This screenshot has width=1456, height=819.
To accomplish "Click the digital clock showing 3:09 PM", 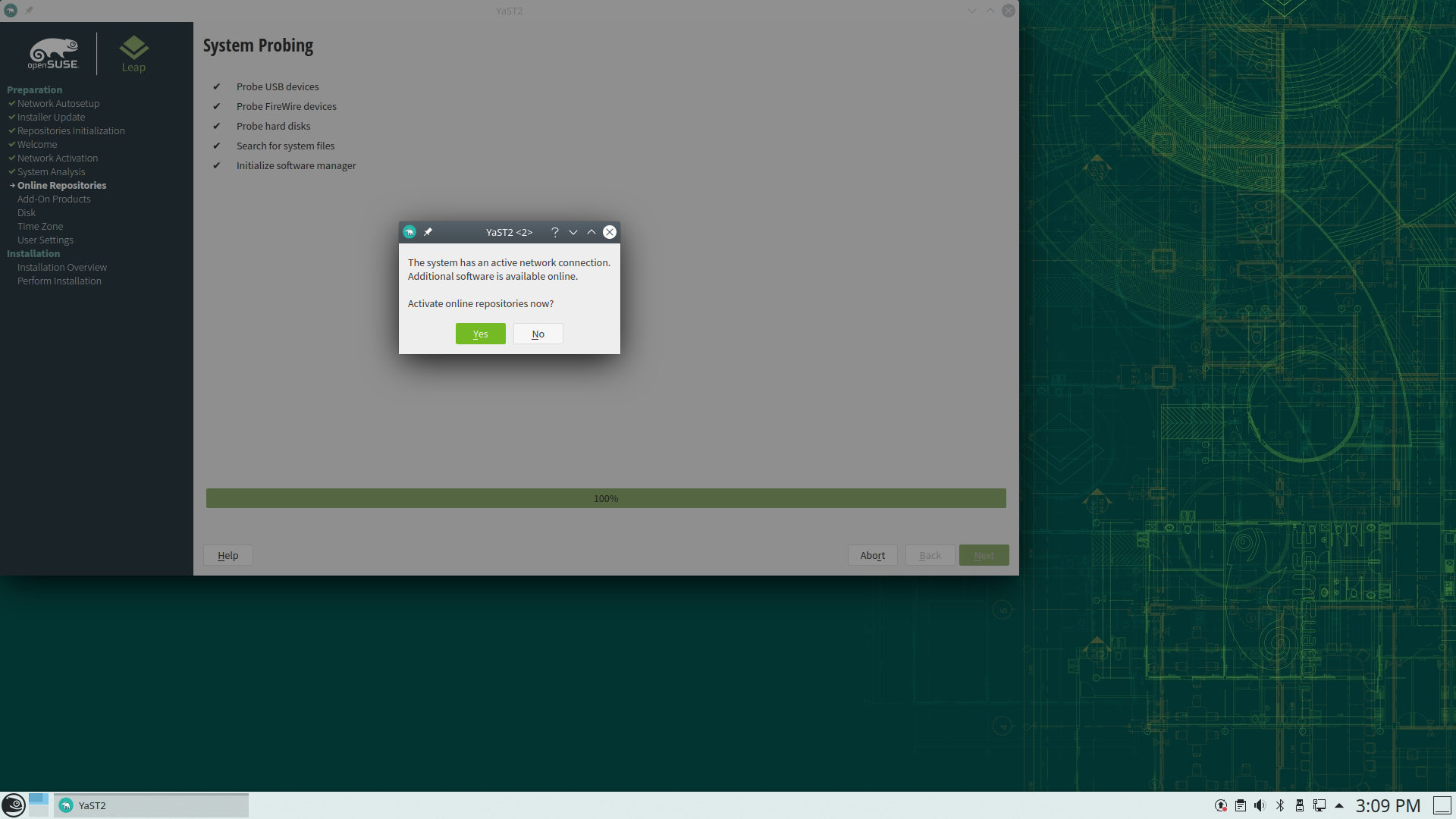I will pyautogui.click(x=1387, y=805).
